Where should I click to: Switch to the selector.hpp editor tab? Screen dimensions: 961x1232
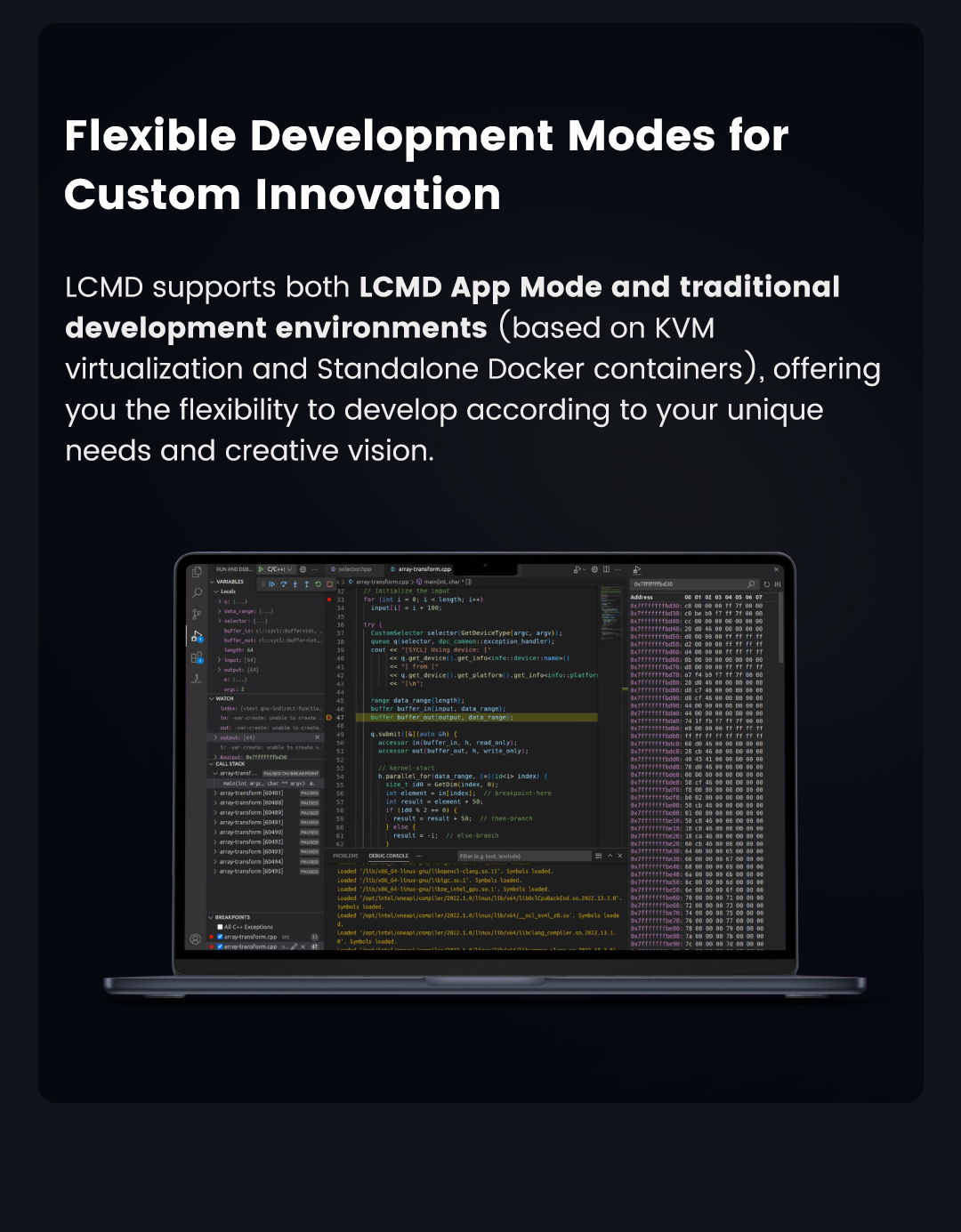click(354, 569)
